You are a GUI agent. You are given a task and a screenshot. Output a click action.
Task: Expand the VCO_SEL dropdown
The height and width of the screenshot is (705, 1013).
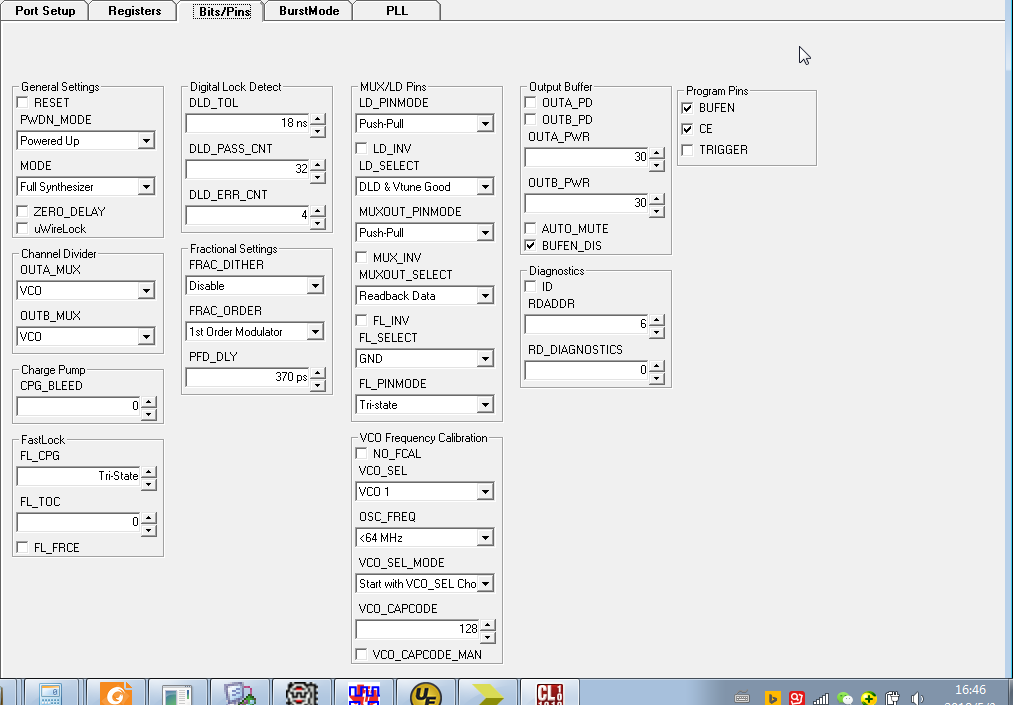click(485, 492)
